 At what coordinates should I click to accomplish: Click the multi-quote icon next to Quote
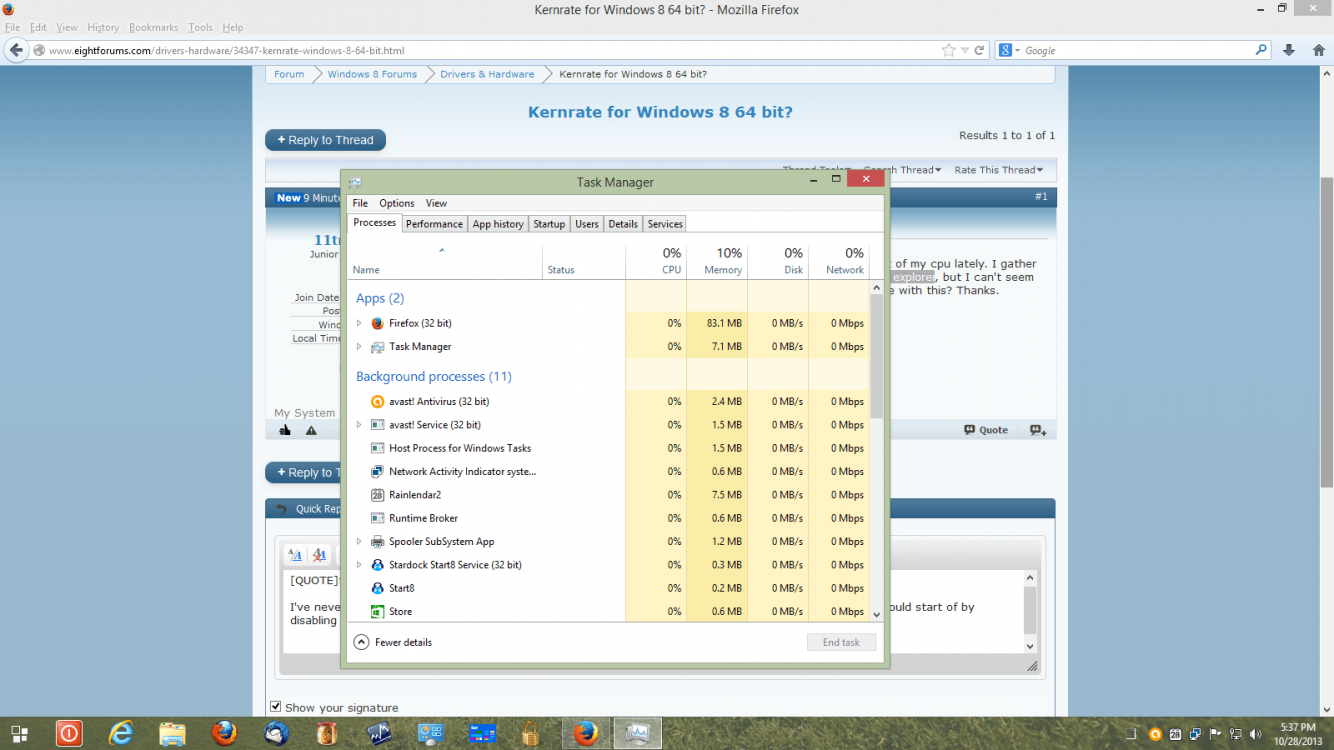point(1038,430)
